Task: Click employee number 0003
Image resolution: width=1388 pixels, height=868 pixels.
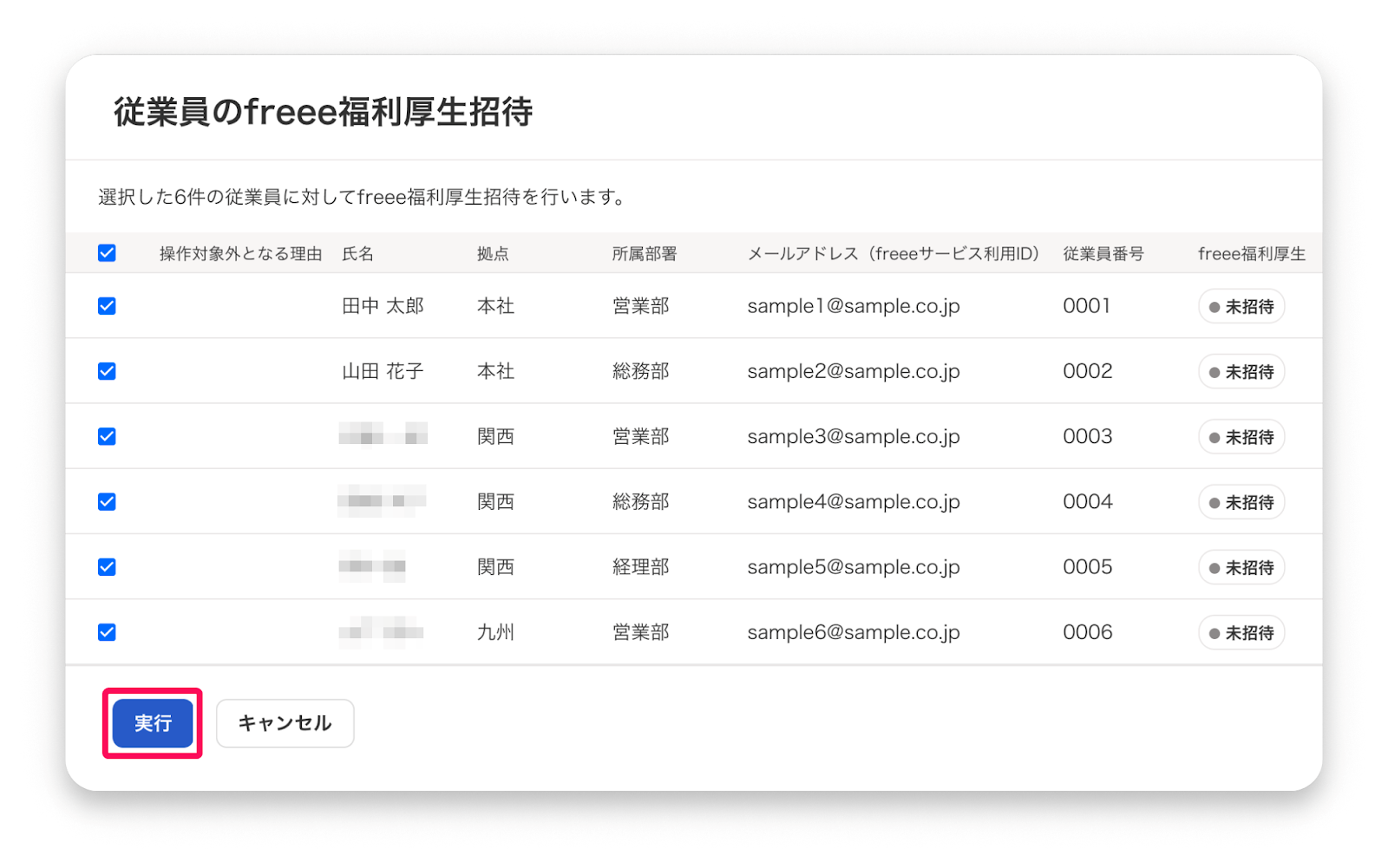Action: [1088, 436]
